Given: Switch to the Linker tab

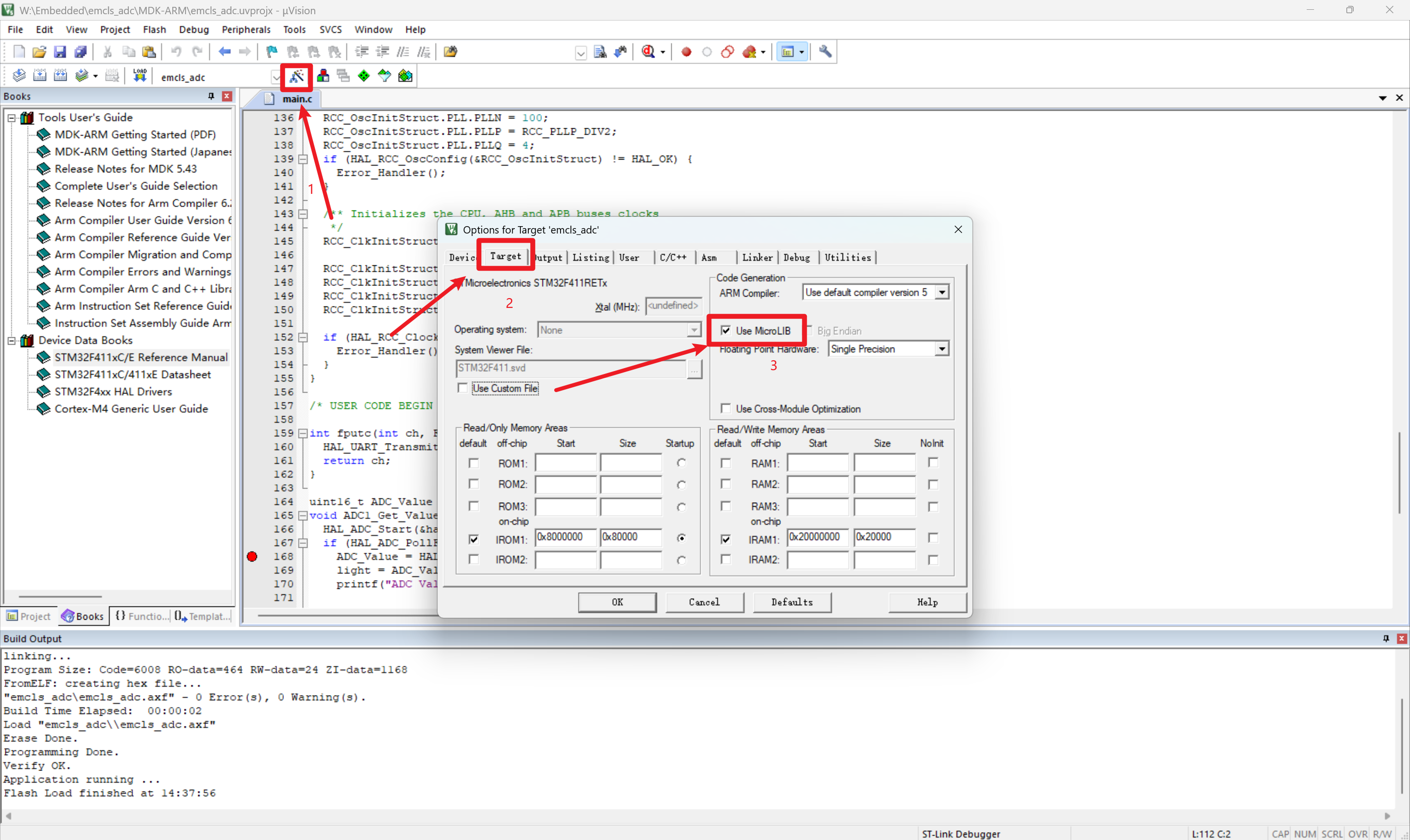Looking at the screenshot, I should [757, 257].
